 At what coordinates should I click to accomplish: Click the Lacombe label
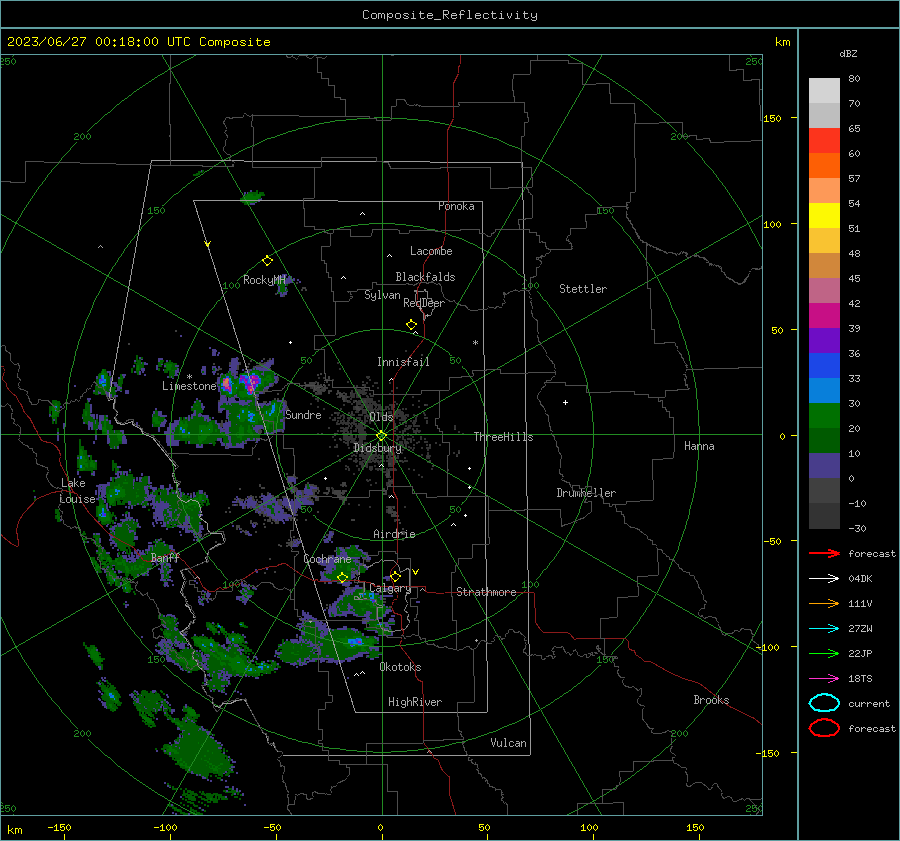[431, 251]
